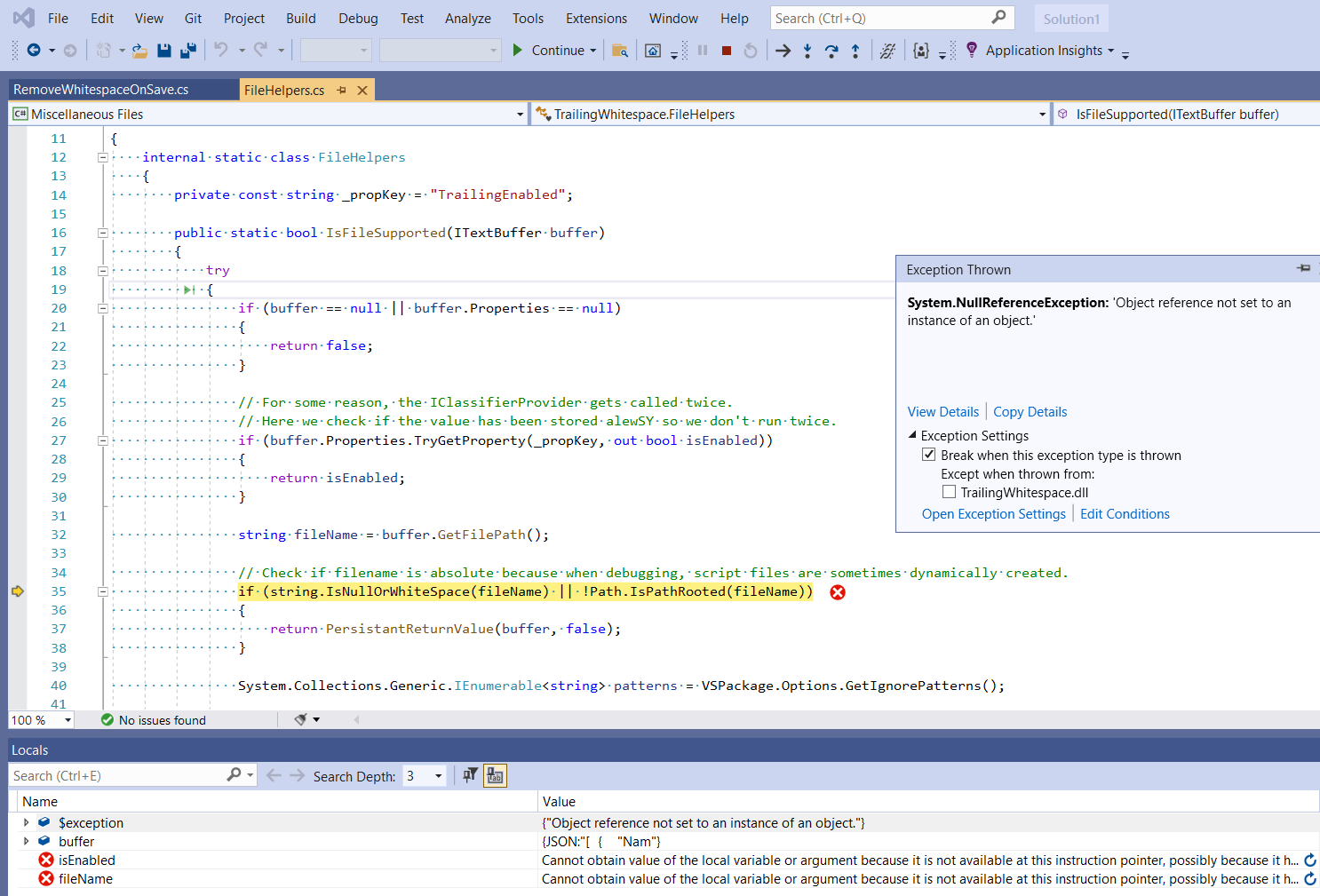Click the Undo arrow icon

[x=221, y=50]
